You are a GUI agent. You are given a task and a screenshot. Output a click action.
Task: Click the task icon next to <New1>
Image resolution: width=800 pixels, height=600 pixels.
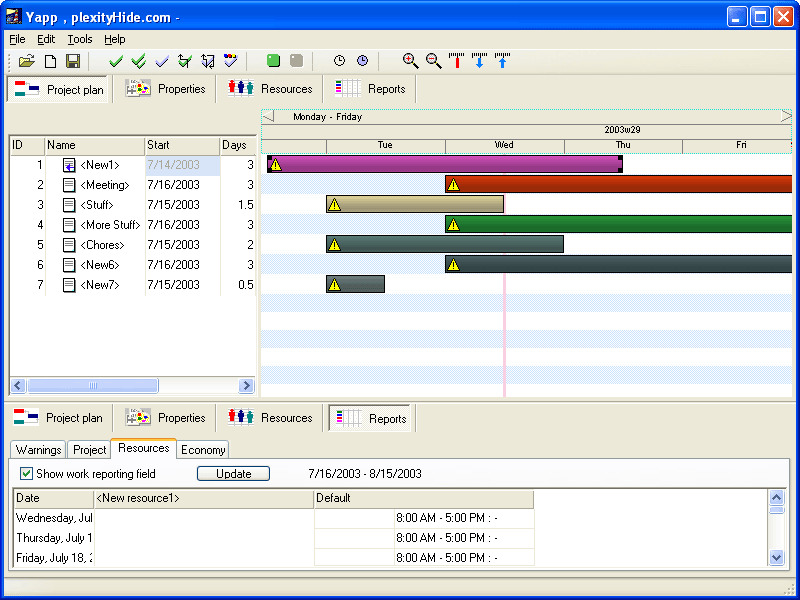(x=69, y=165)
